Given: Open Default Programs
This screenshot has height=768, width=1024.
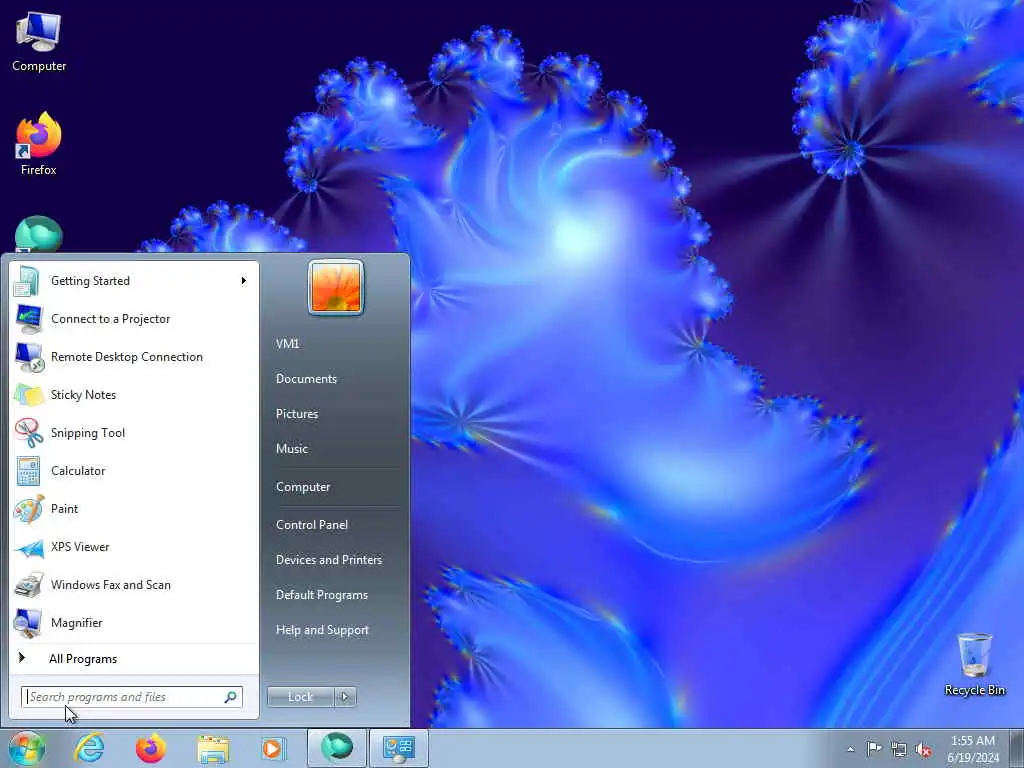Looking at the screenshot, I should click(322, 596).
